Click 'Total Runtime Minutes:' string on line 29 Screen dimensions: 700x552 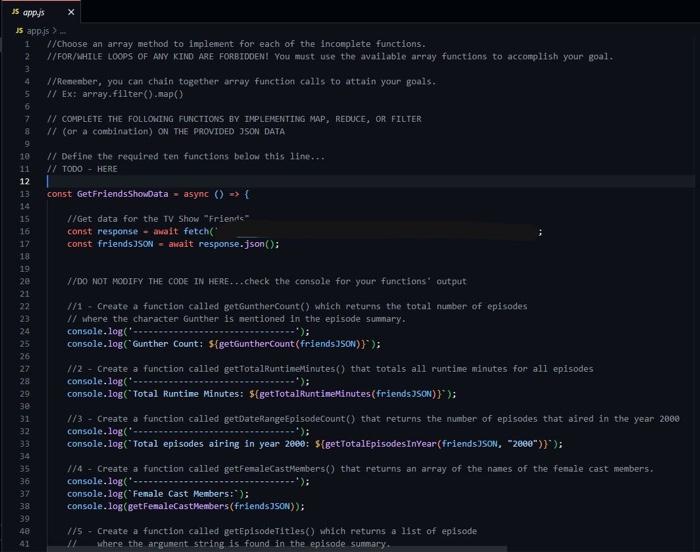pos(188,394)
